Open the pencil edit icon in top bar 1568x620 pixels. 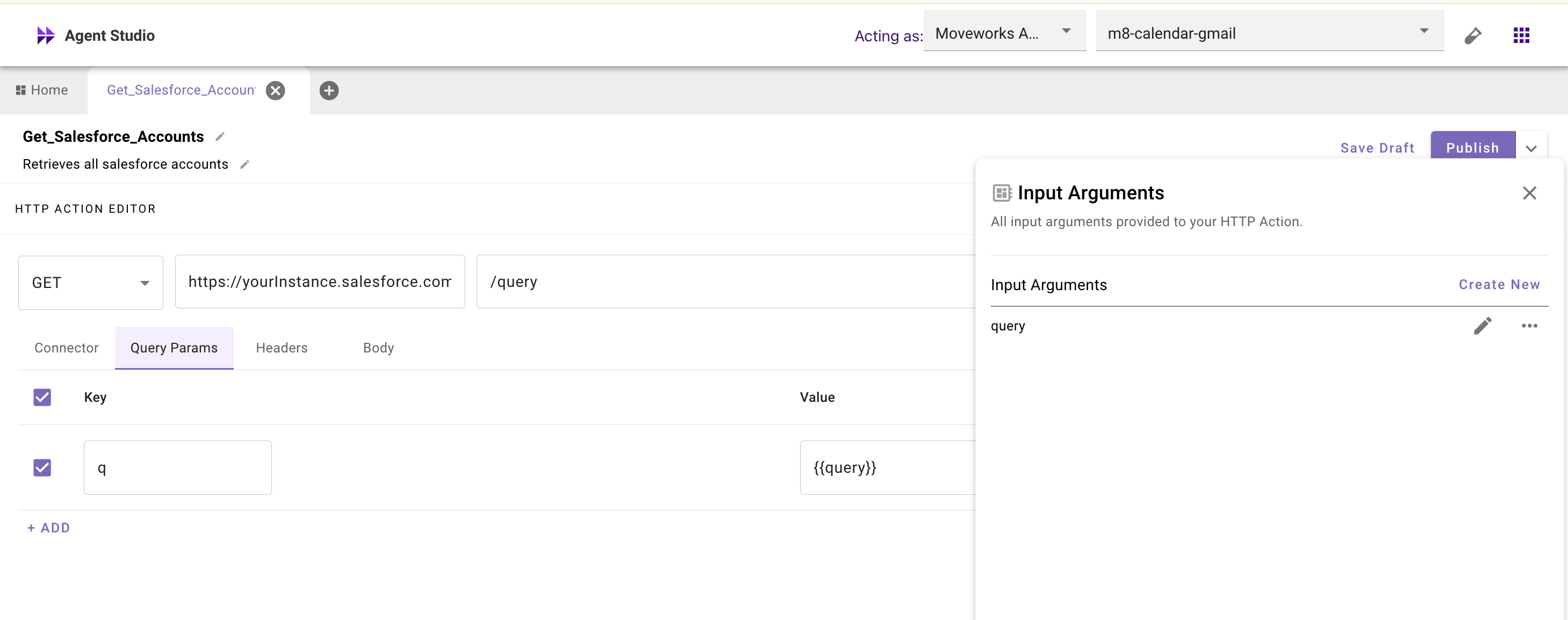[1472, 36]
